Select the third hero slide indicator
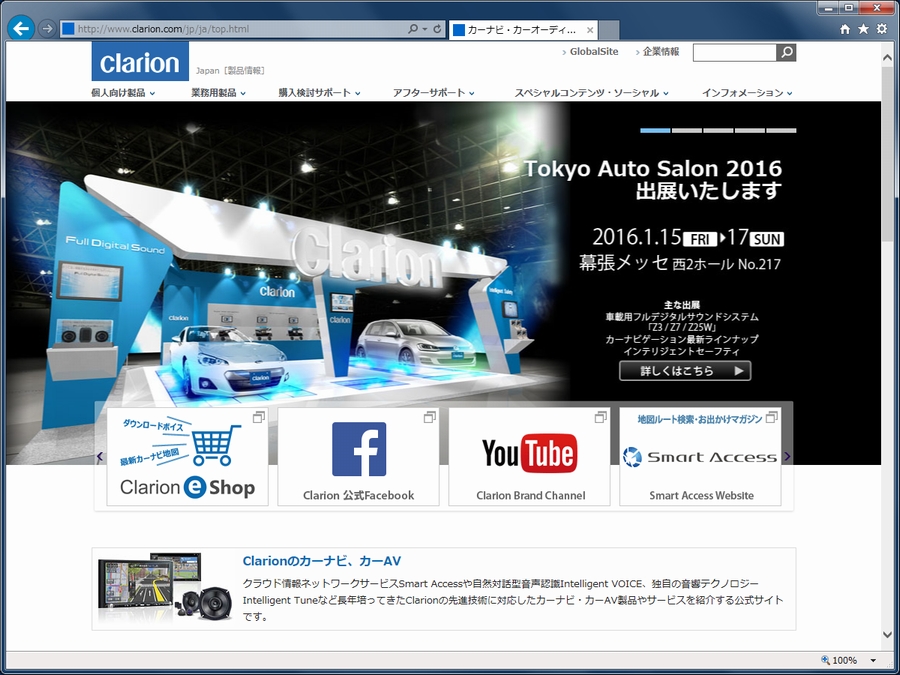The image size is (900, 675). tap(718, 131)
